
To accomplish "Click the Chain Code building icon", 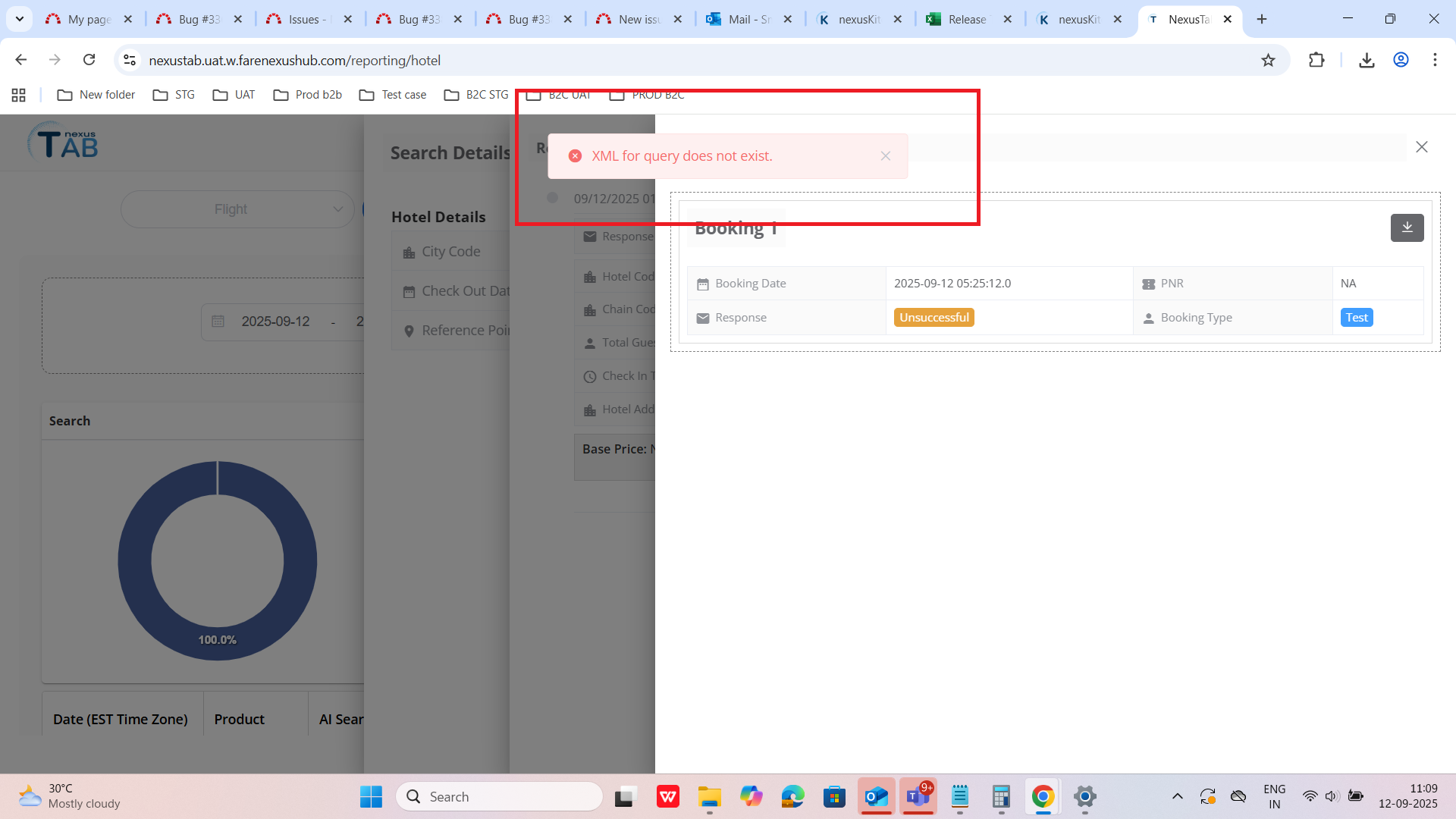I will [590, 310].
